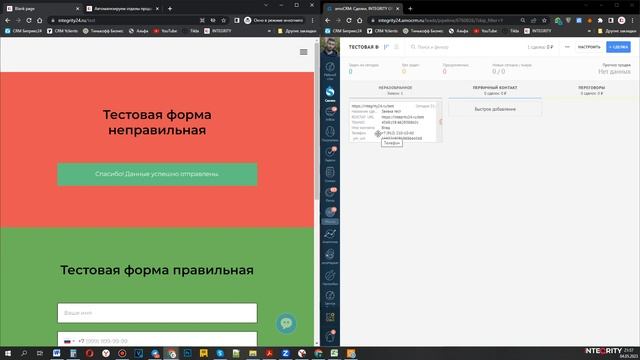Reload the amoCRM page in the right browser
This screenshot has height=360, width=640.
click(x=349, y=20)
